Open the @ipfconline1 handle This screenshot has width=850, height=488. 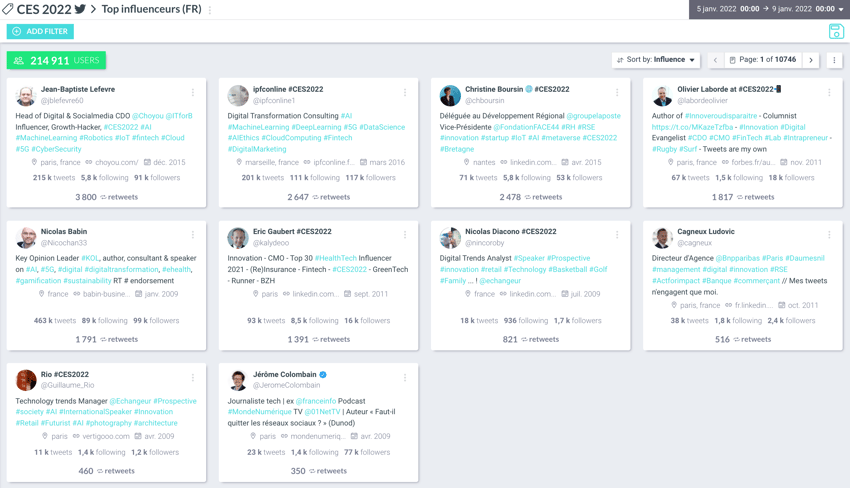tap(274, 100)
